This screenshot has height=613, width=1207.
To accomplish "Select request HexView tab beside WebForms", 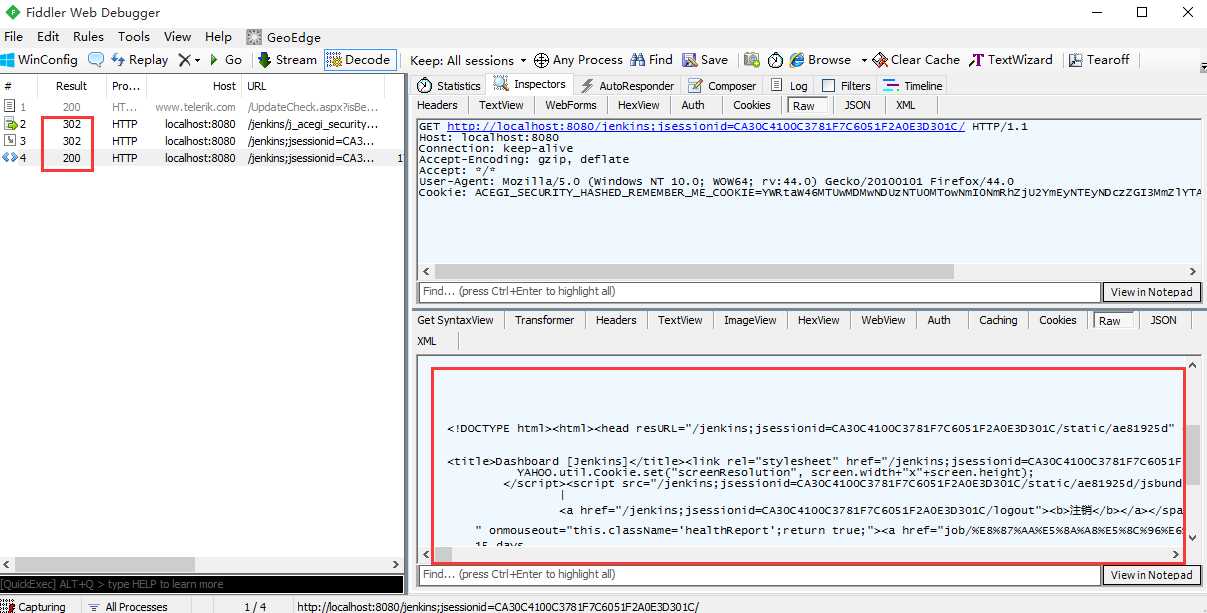I will pyautogui.click(x=638, y=105).
